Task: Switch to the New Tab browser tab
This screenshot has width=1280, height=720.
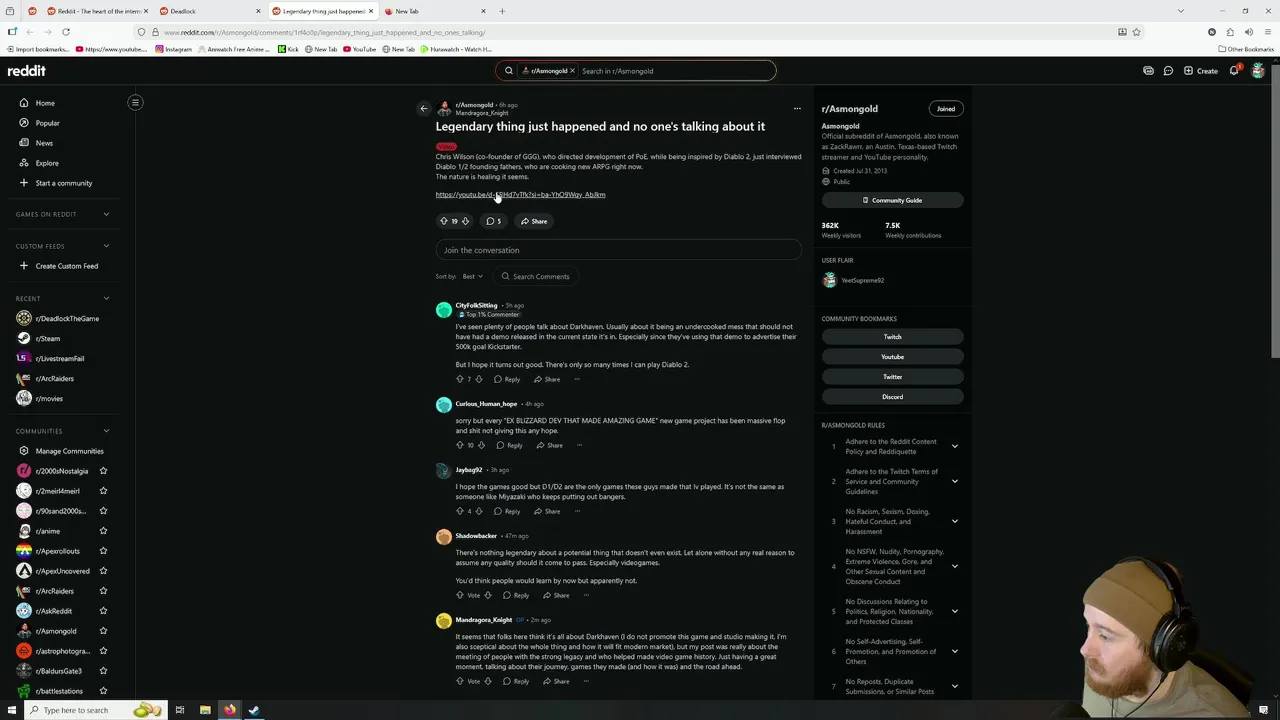Action: click(x=435, y=11)
